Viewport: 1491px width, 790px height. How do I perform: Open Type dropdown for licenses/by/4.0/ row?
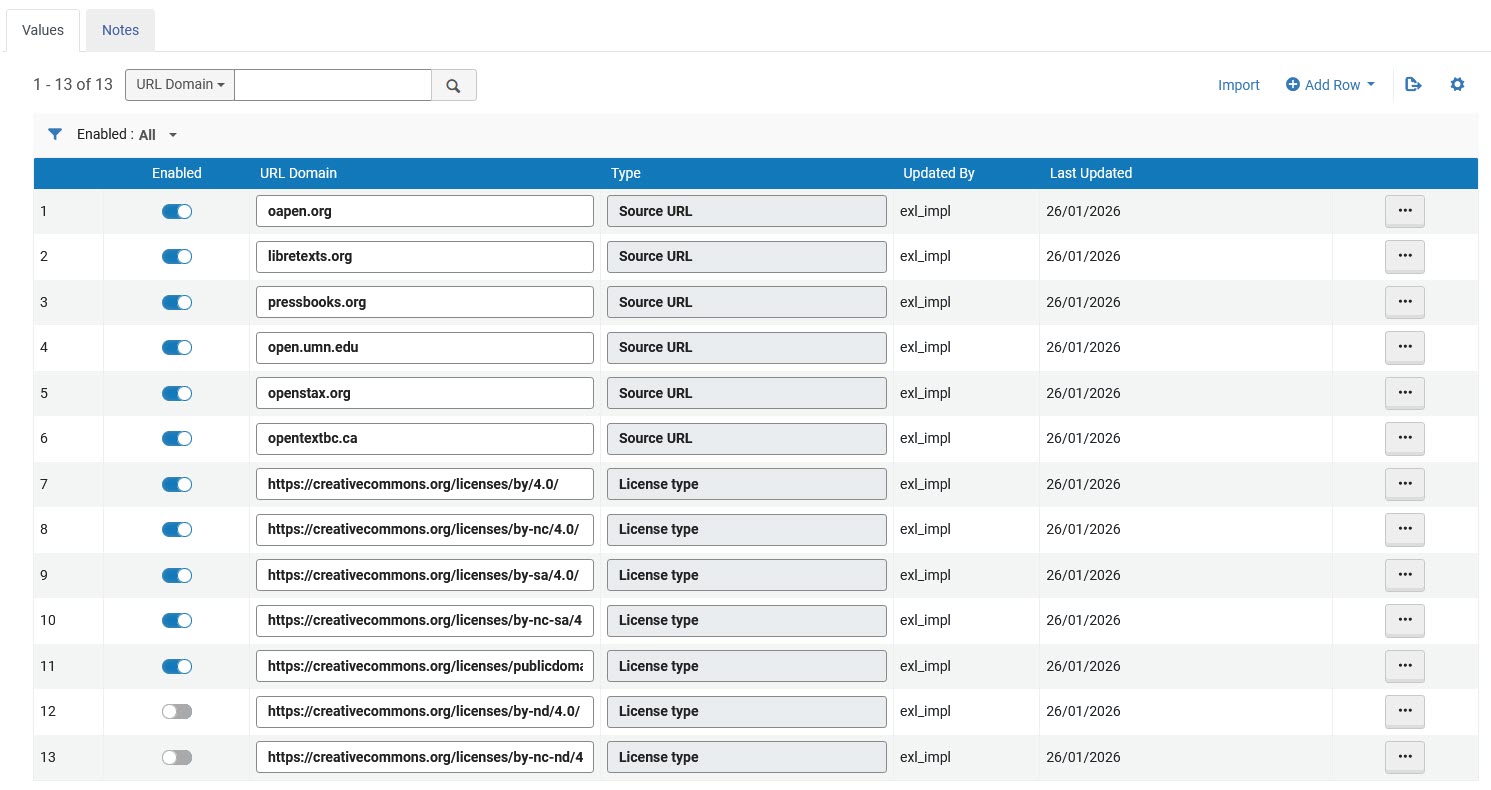tap(747, 484)
